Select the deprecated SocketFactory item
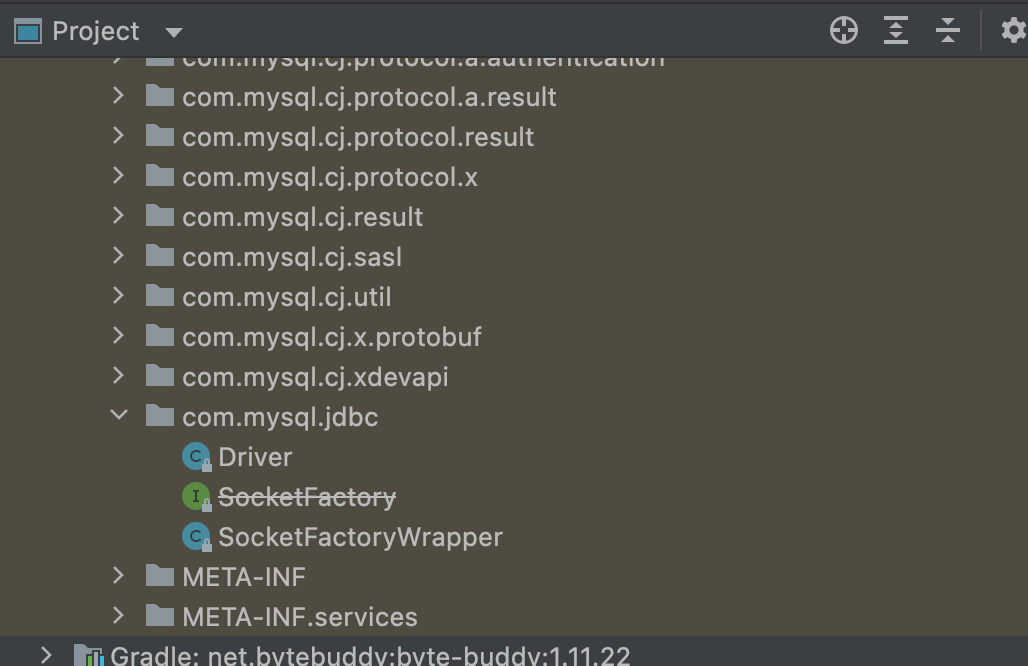The image size is (1028, 666). coord(307,497)
